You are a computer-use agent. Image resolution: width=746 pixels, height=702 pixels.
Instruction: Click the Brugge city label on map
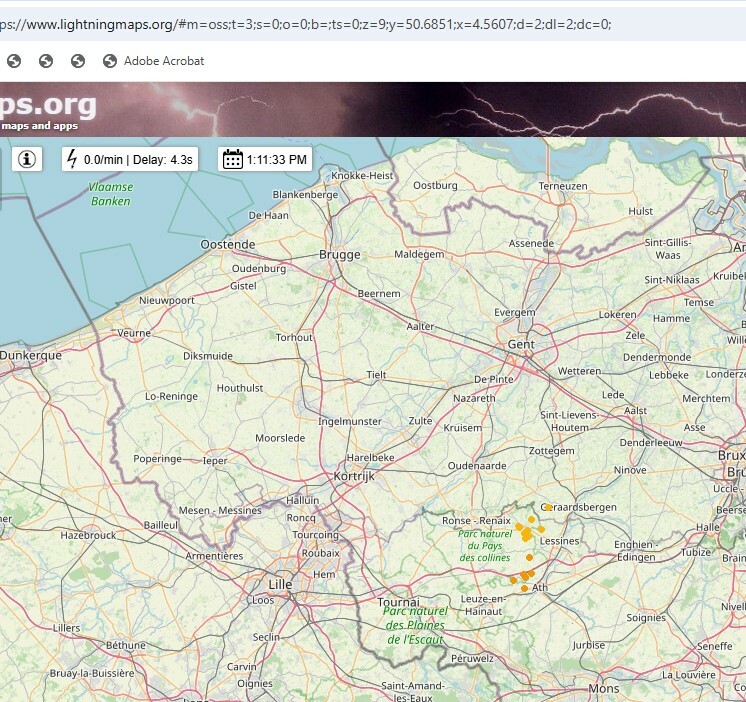339,255
